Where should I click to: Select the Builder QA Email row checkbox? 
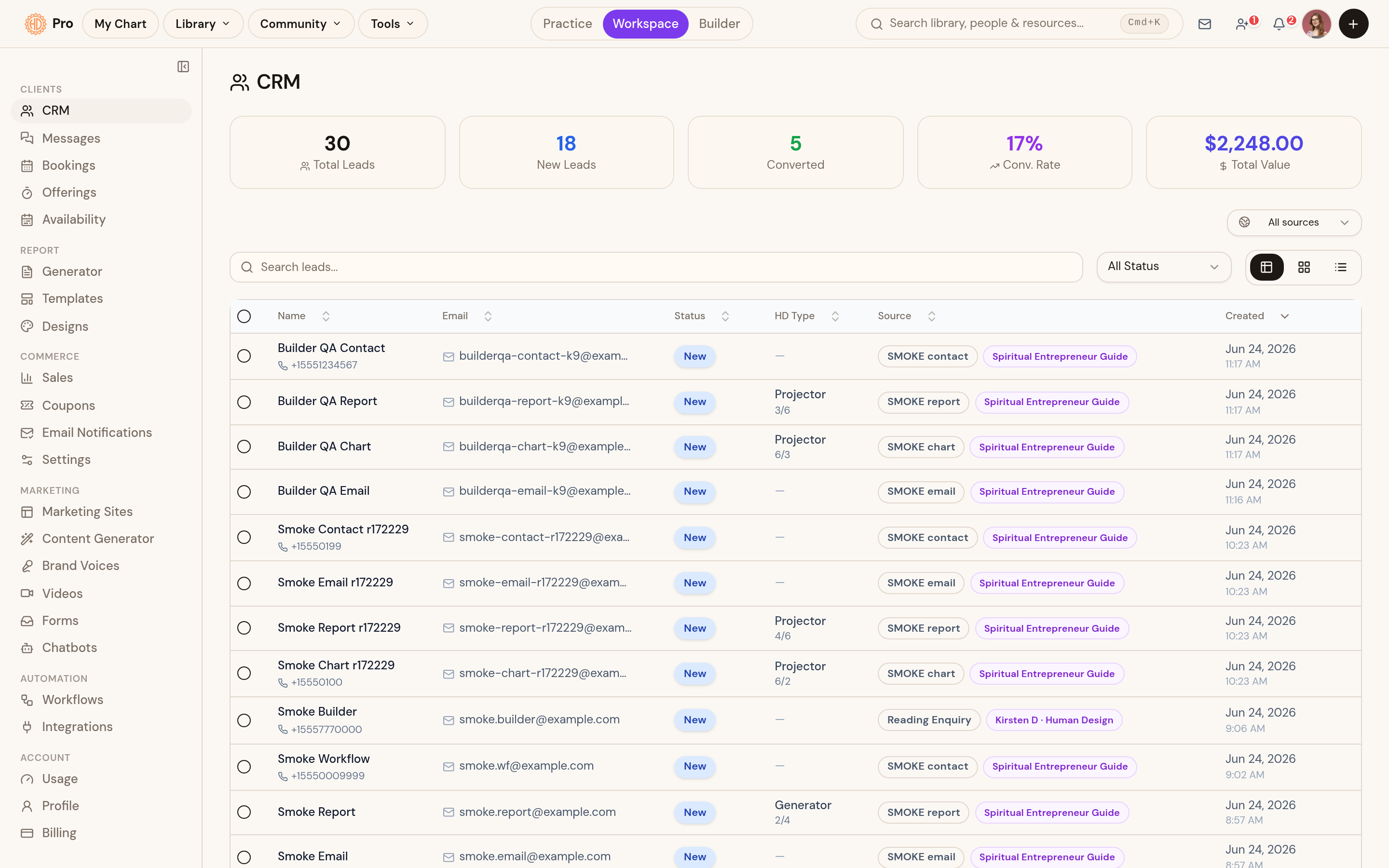244,492
